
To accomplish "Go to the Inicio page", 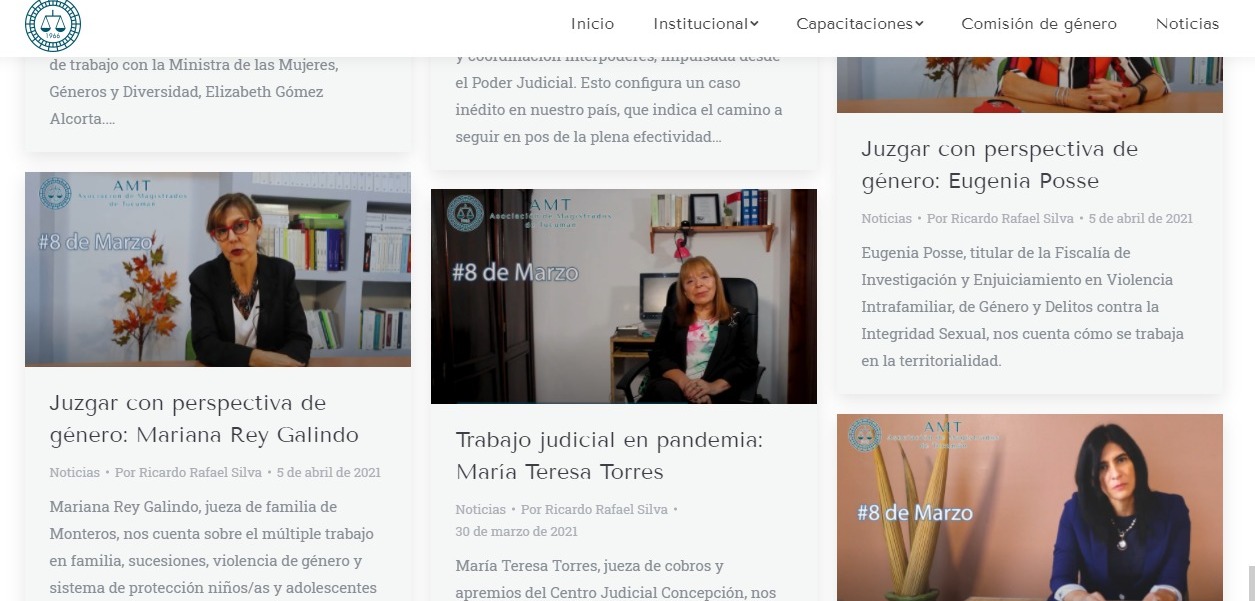I will coord(592,24).
